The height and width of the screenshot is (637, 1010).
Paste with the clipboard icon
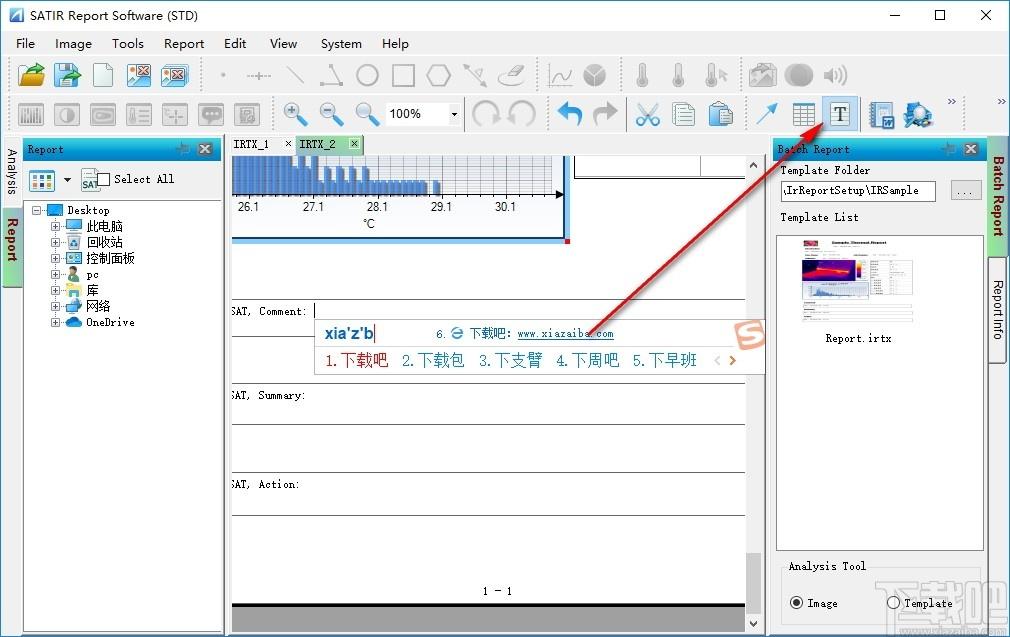tap(720, 115)
